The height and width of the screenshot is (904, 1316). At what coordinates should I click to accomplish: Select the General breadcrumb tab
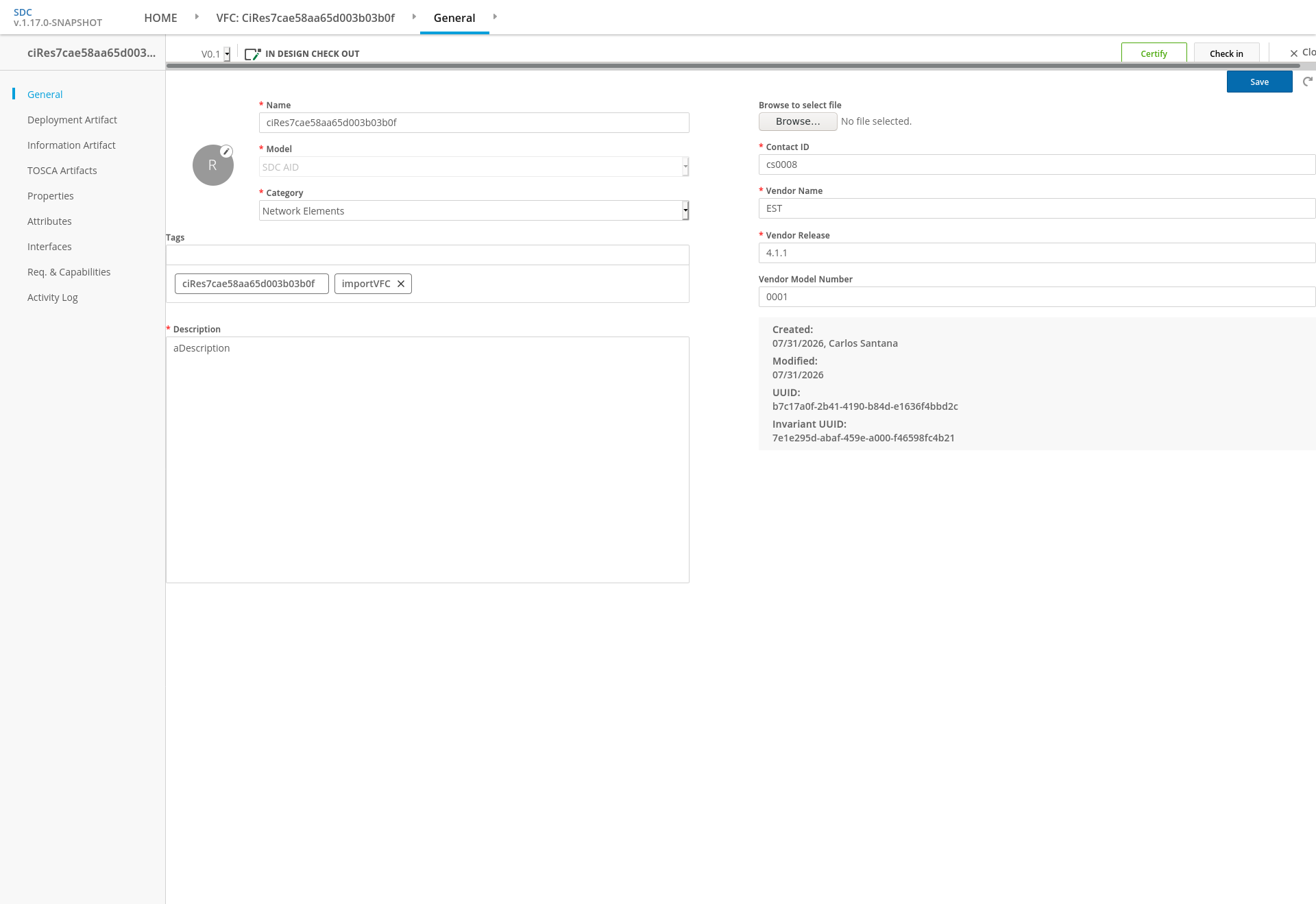454,18
